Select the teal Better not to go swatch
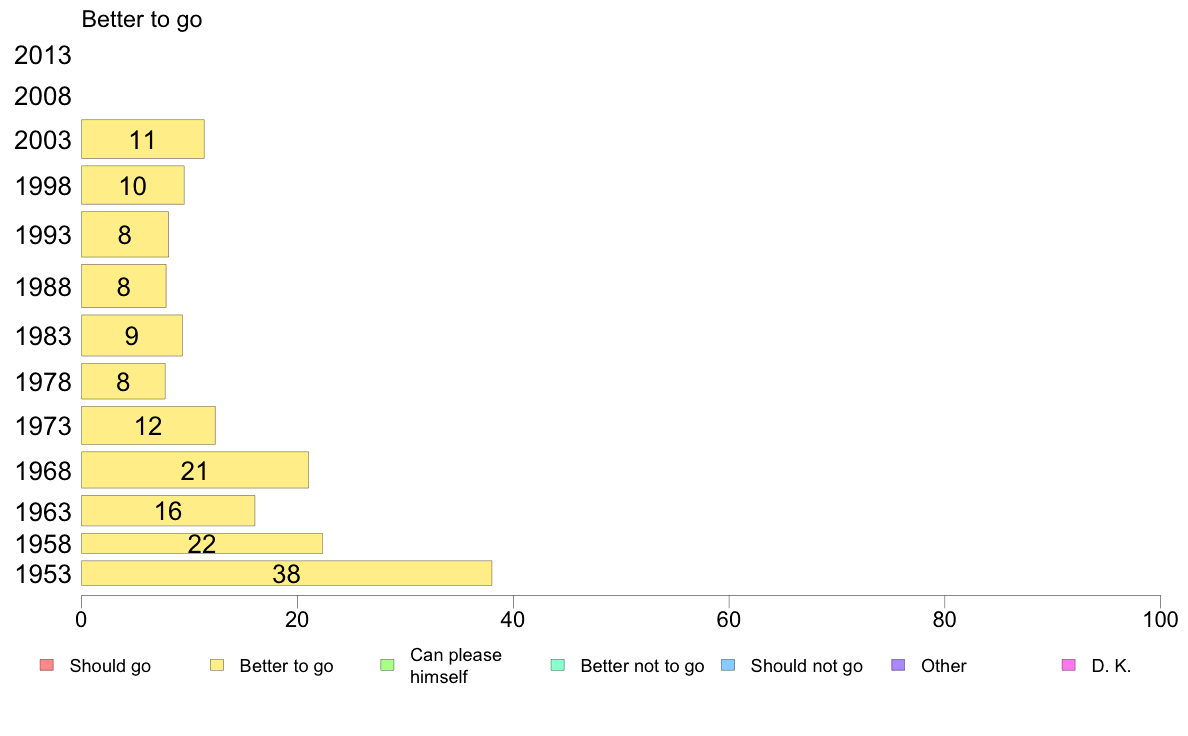The width and height of the screenshot is (1188, 736). (x=558, y=665)
